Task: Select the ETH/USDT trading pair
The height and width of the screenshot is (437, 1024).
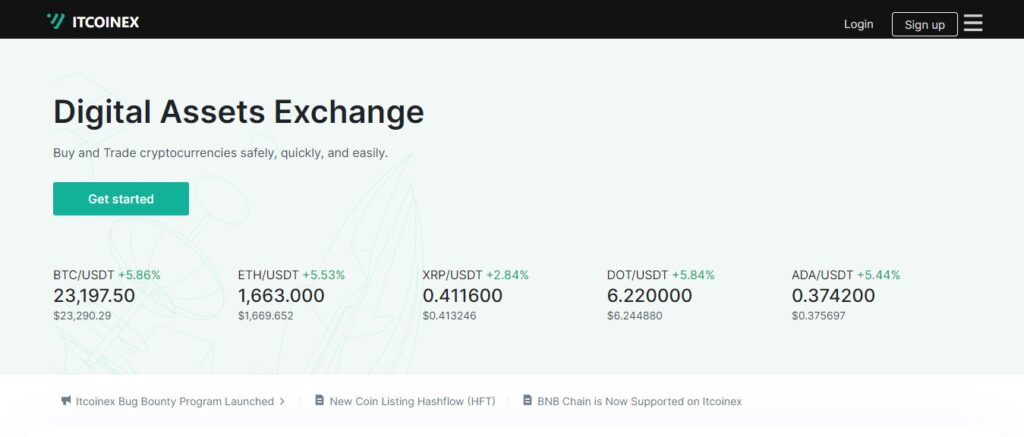Action: (269, 274)
